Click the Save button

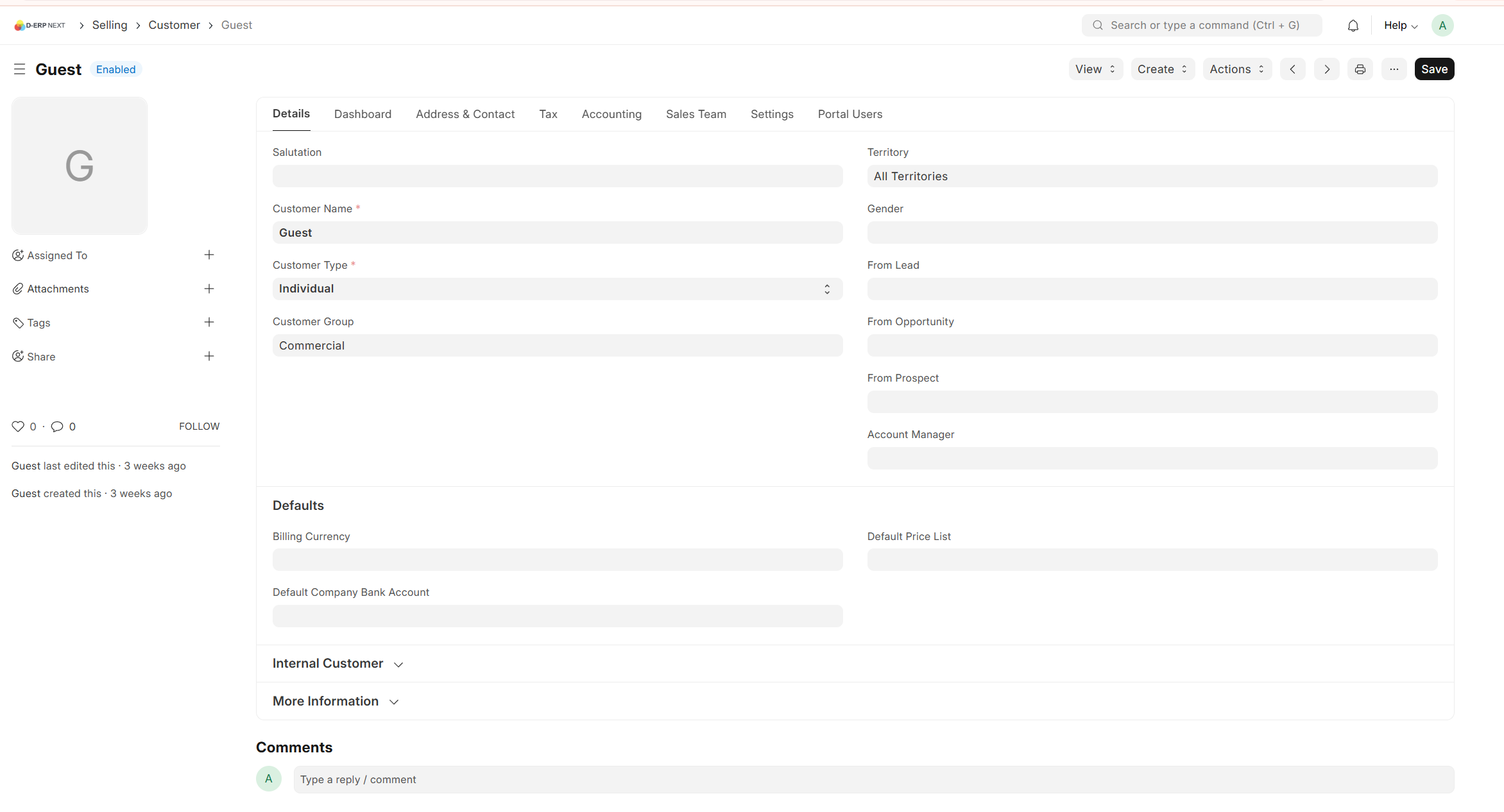[1434, 69]
